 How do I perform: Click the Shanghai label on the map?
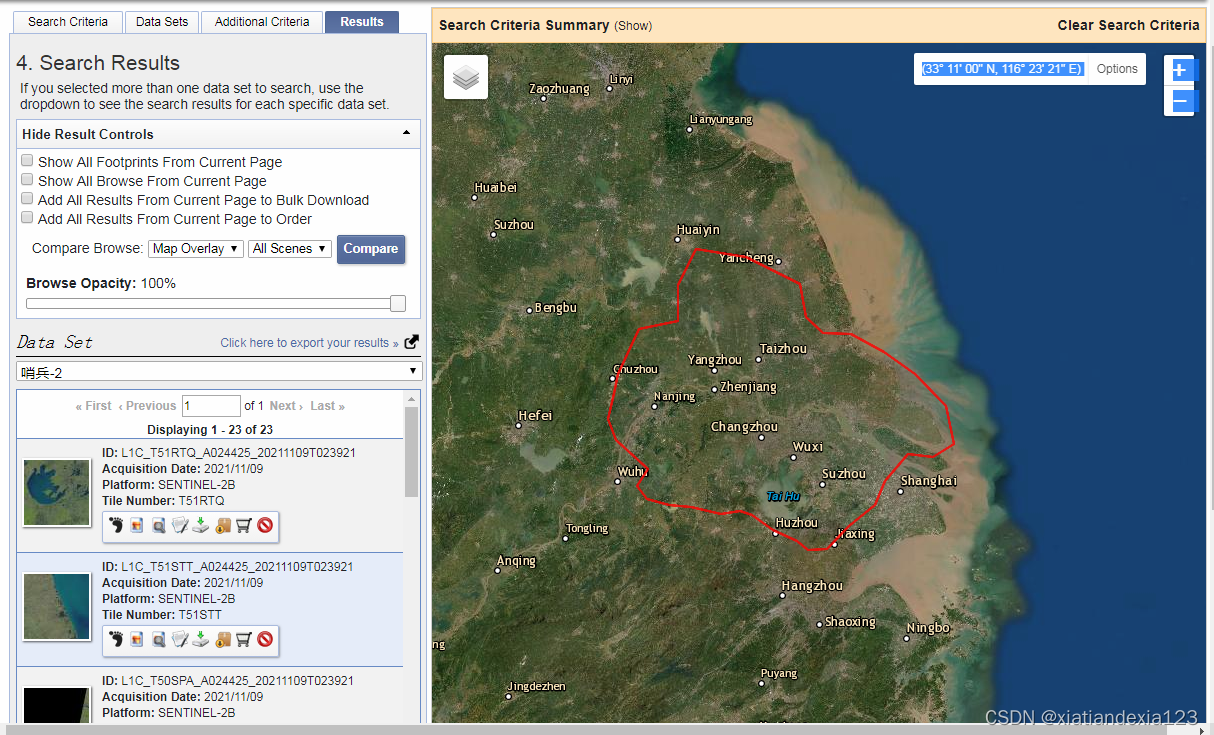[x=929, y=481]
